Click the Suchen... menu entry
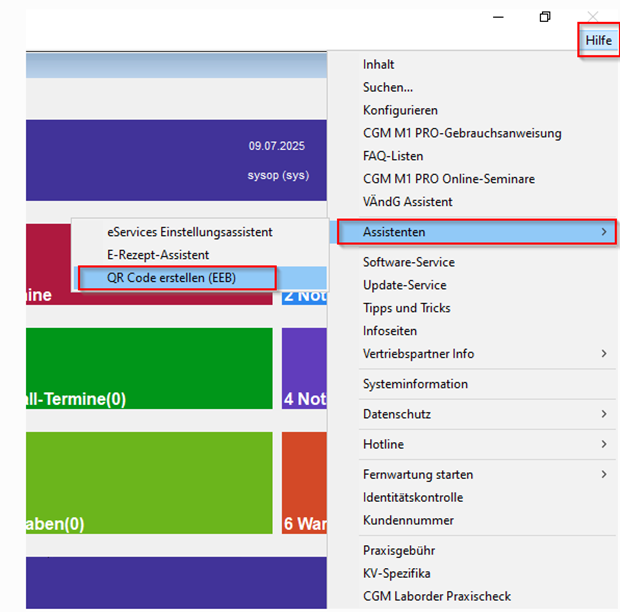This screenshot has width=620, height=612. coord(388,88)
